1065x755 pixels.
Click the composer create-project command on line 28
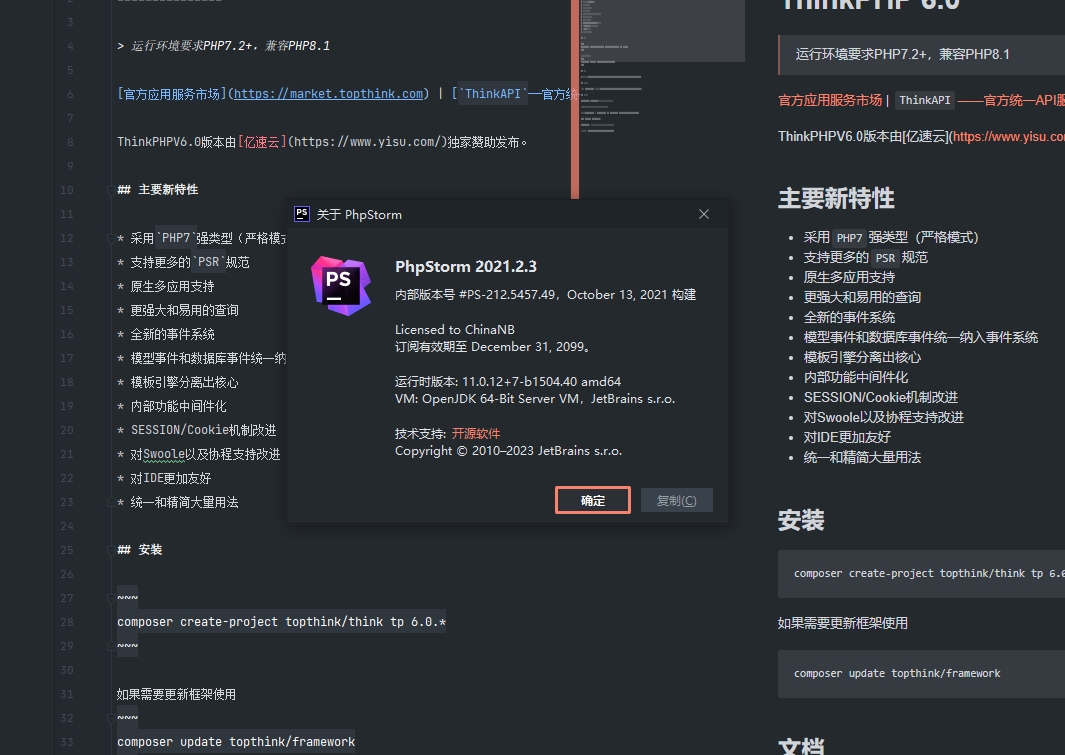(x=280, y=621)
